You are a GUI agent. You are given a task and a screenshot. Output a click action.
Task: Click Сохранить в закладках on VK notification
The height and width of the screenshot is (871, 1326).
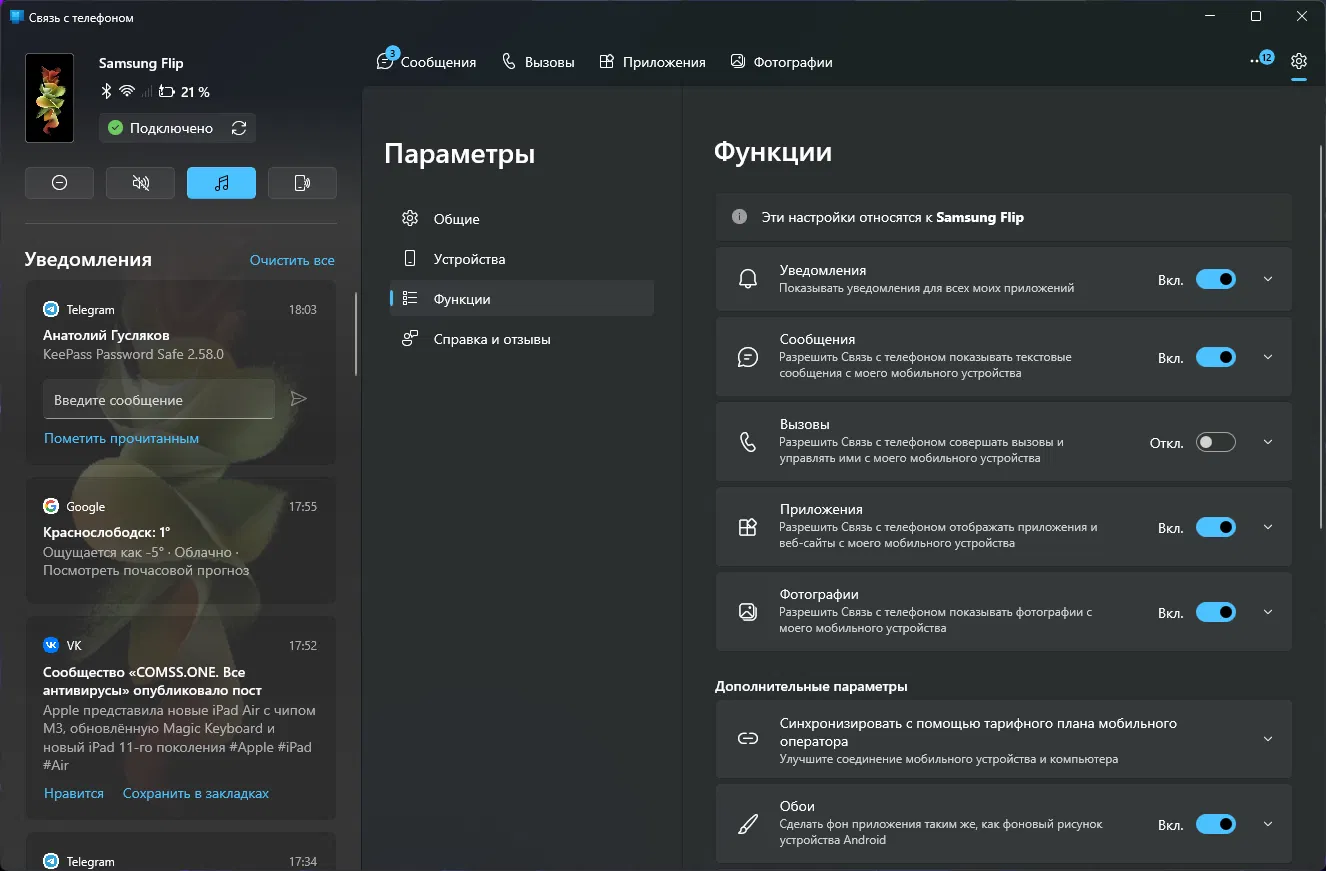196,793
